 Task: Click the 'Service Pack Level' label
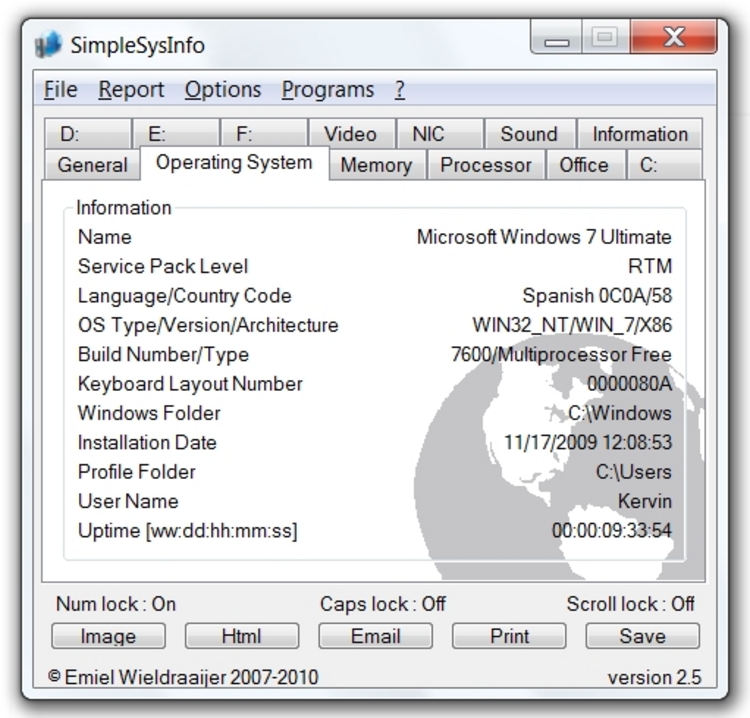tap(163, 266)
